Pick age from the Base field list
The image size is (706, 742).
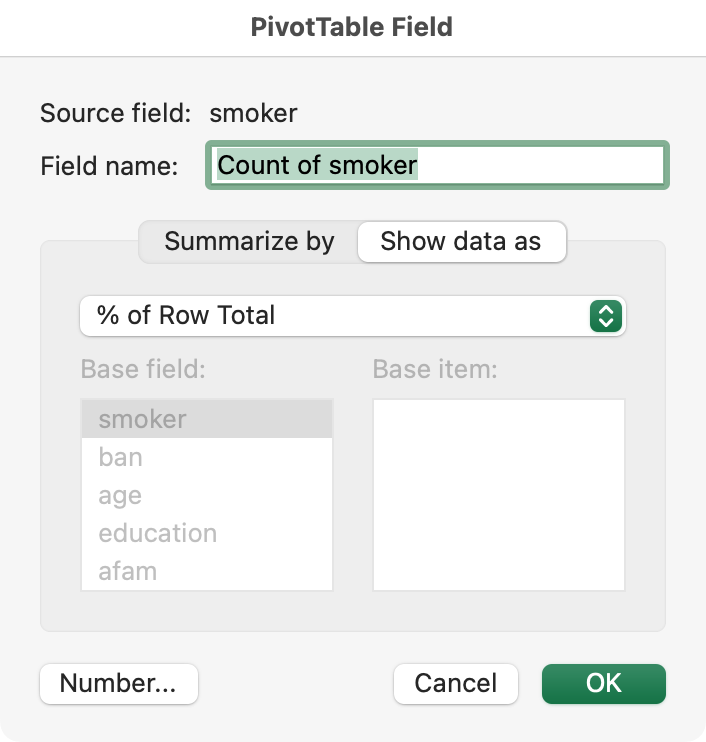pos(207,495)
